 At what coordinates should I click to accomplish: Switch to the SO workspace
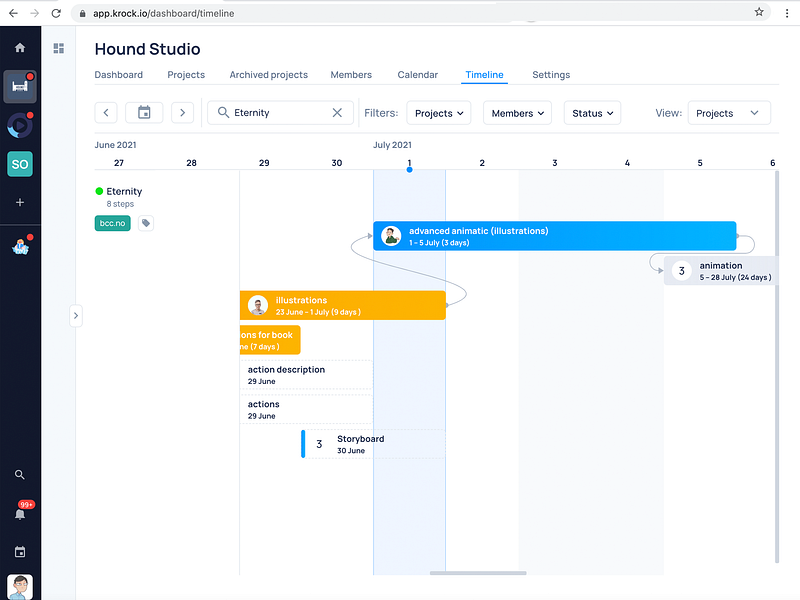pyautogui.click(x=20, y=164)
